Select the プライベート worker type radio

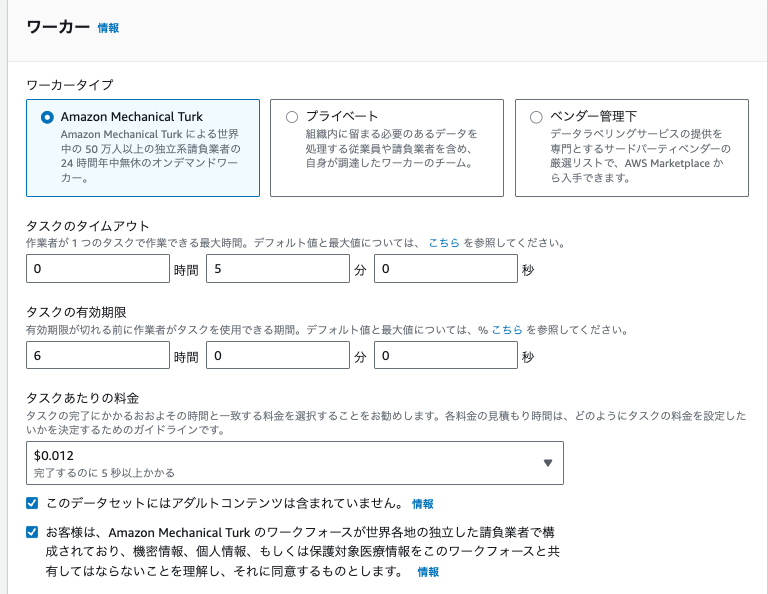[292, 117]
